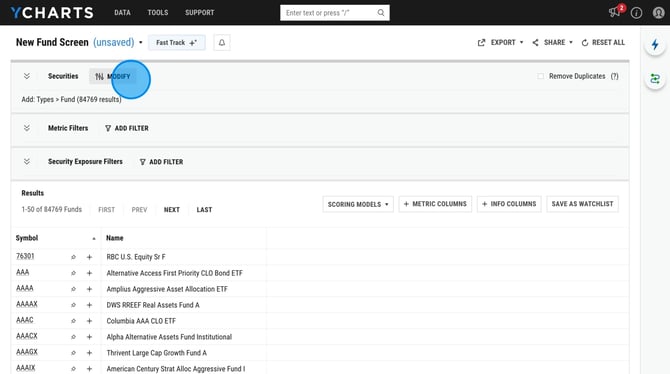Screen dimensions: 670x374
Task: Open the Export dropdown
Action: 500,42
